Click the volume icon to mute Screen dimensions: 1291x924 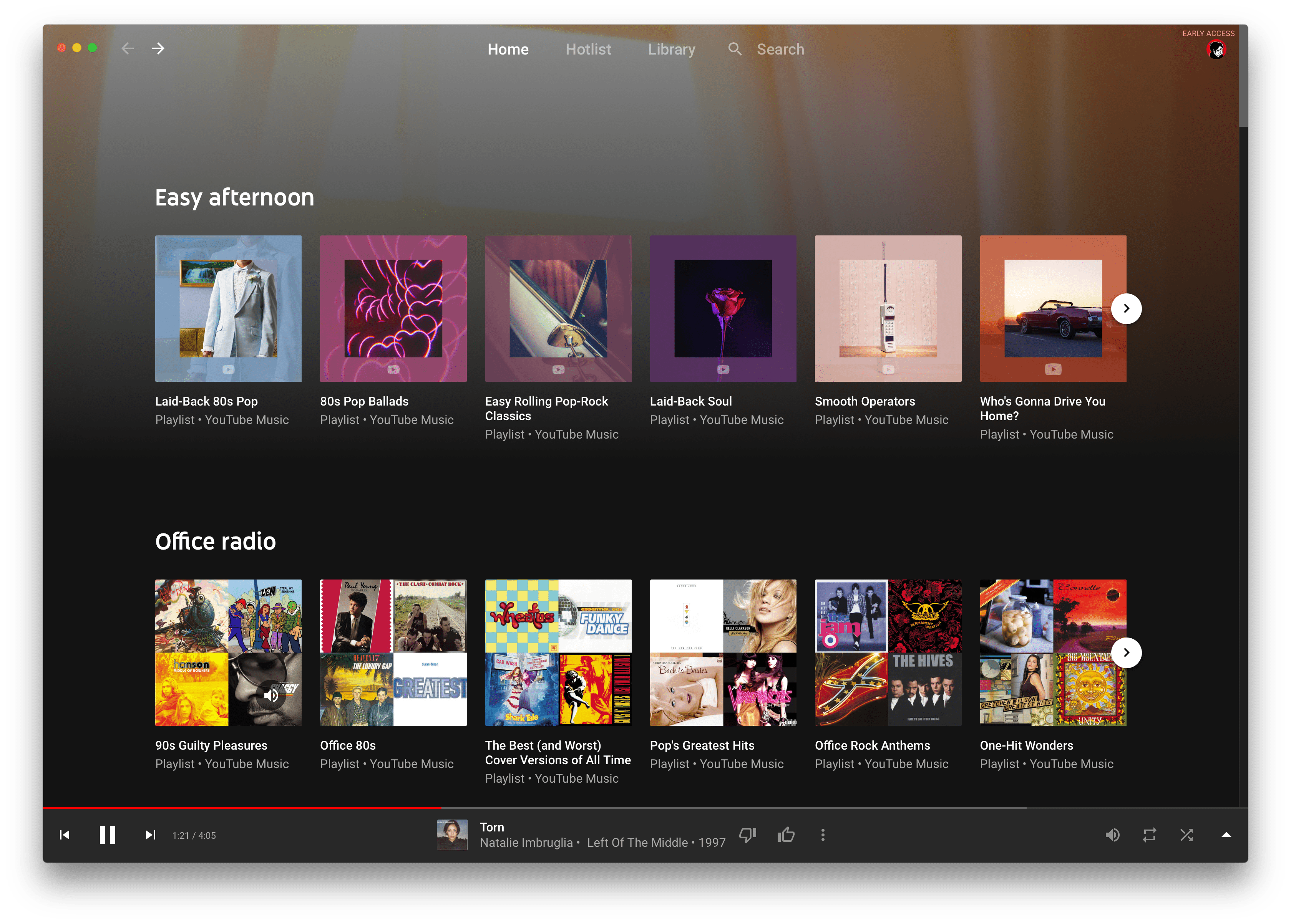point(1113,835)
